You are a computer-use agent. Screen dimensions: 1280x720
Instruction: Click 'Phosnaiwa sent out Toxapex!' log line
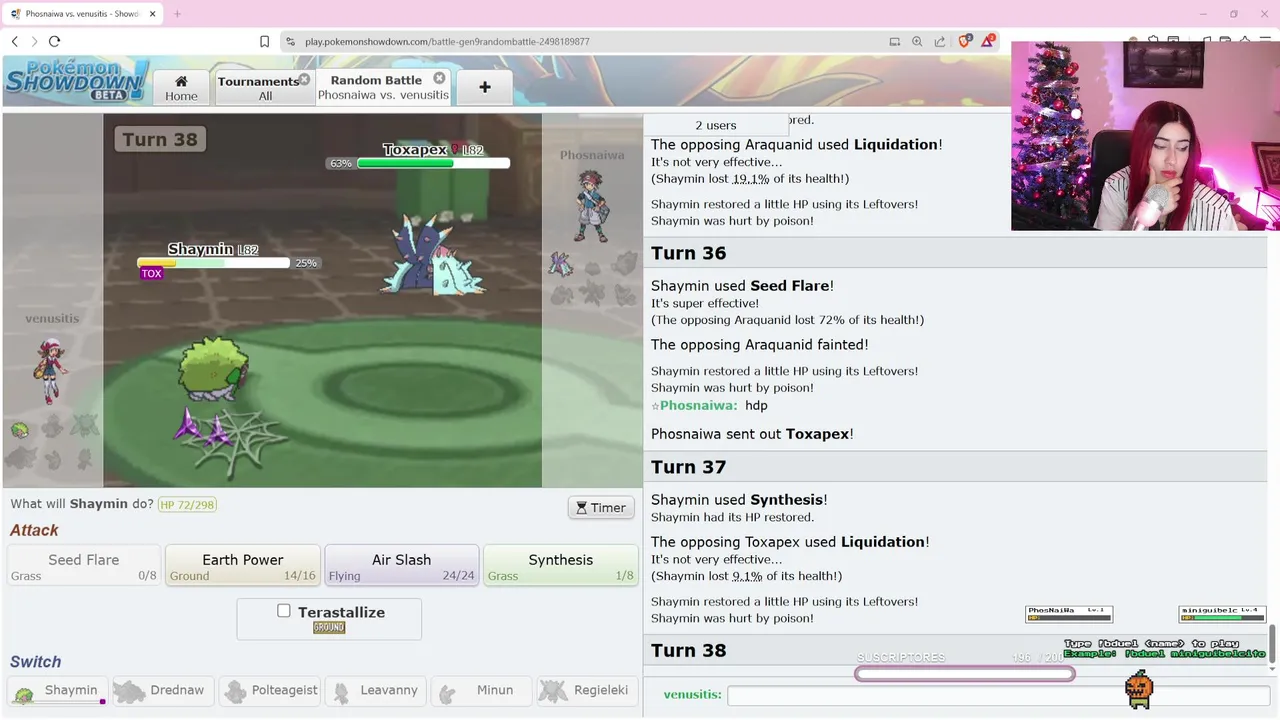point(752,434)
